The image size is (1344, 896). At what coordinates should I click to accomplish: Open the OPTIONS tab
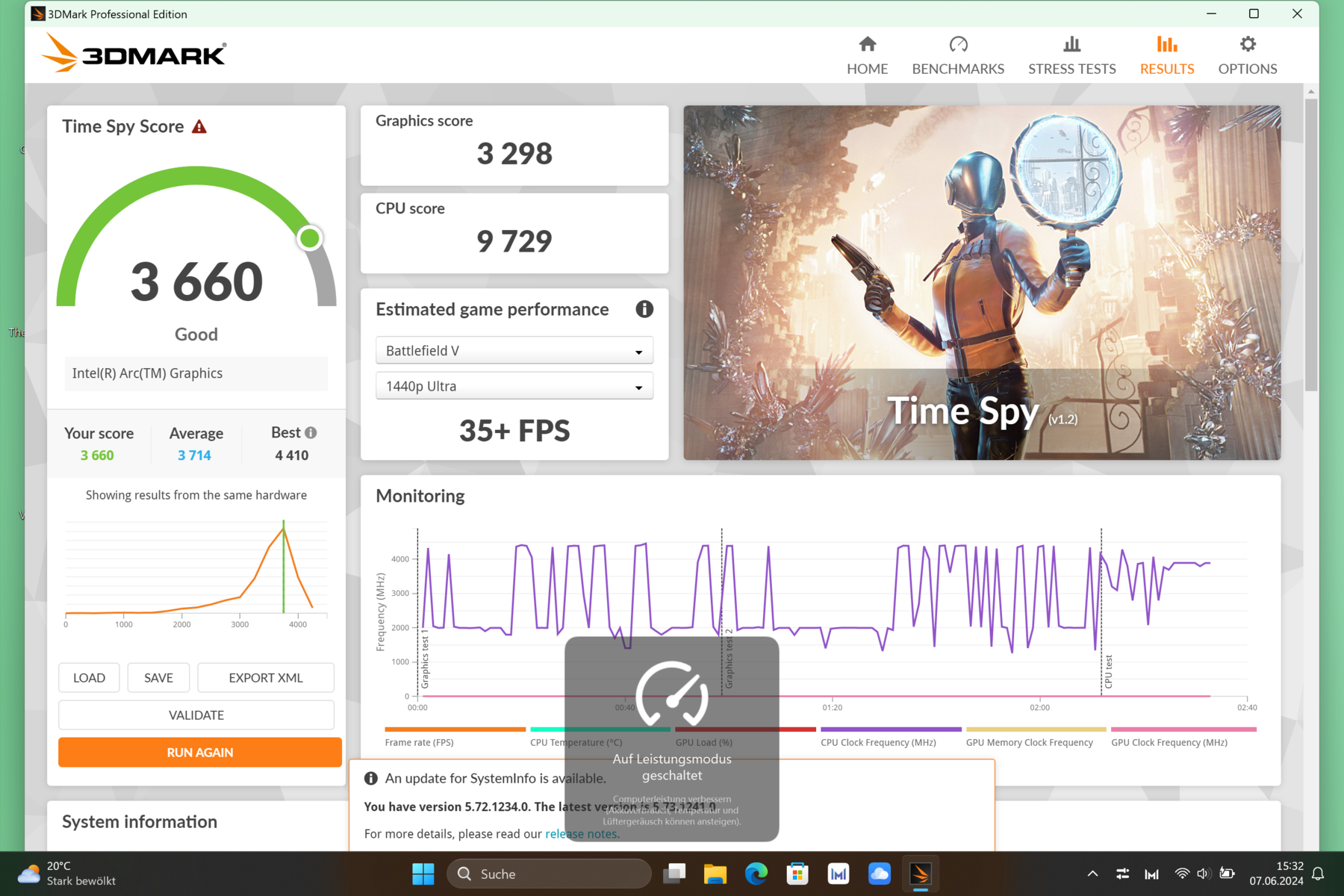(1248, 56)
